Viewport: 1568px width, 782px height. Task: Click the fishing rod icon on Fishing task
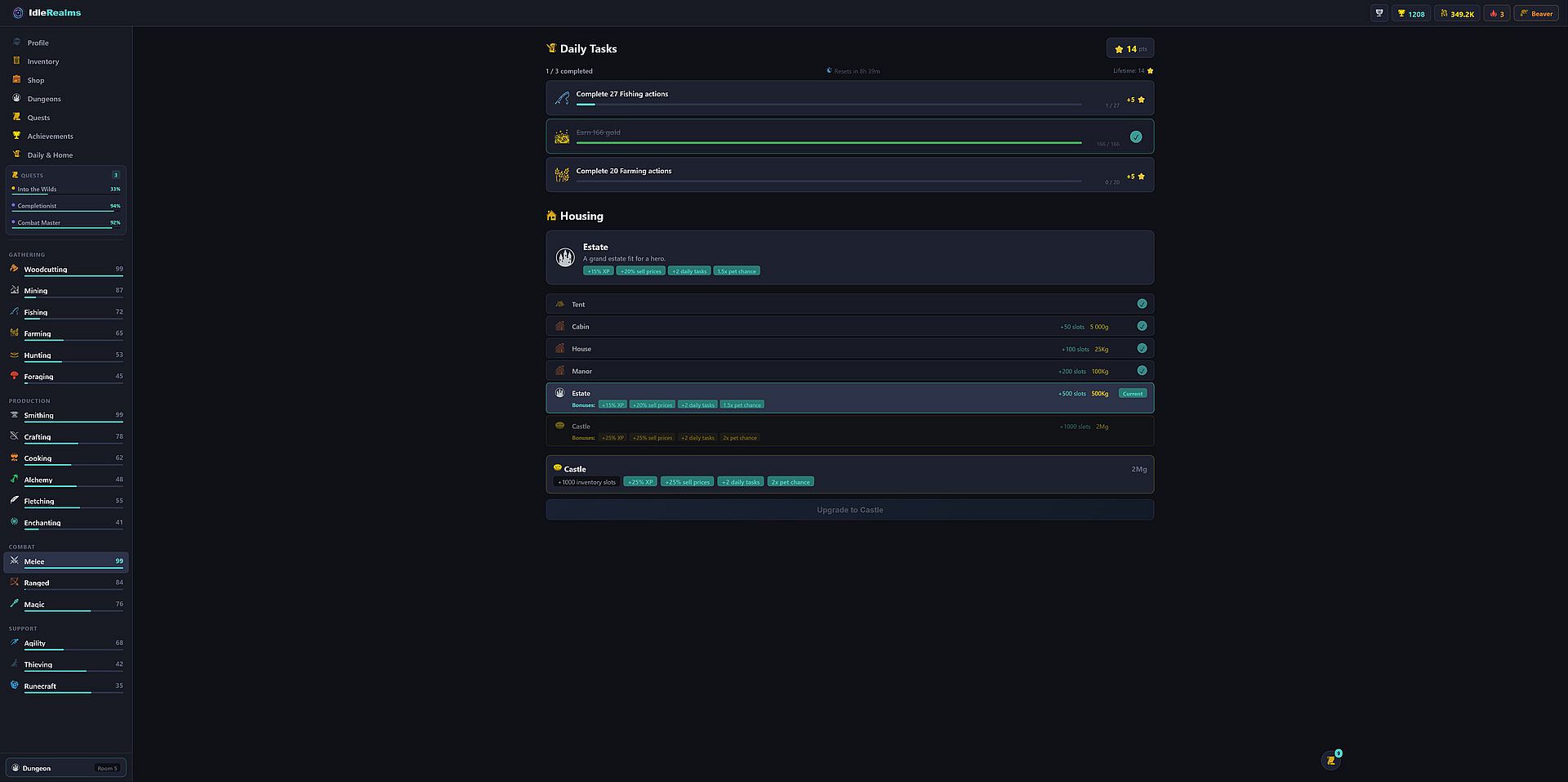(562, 98)
